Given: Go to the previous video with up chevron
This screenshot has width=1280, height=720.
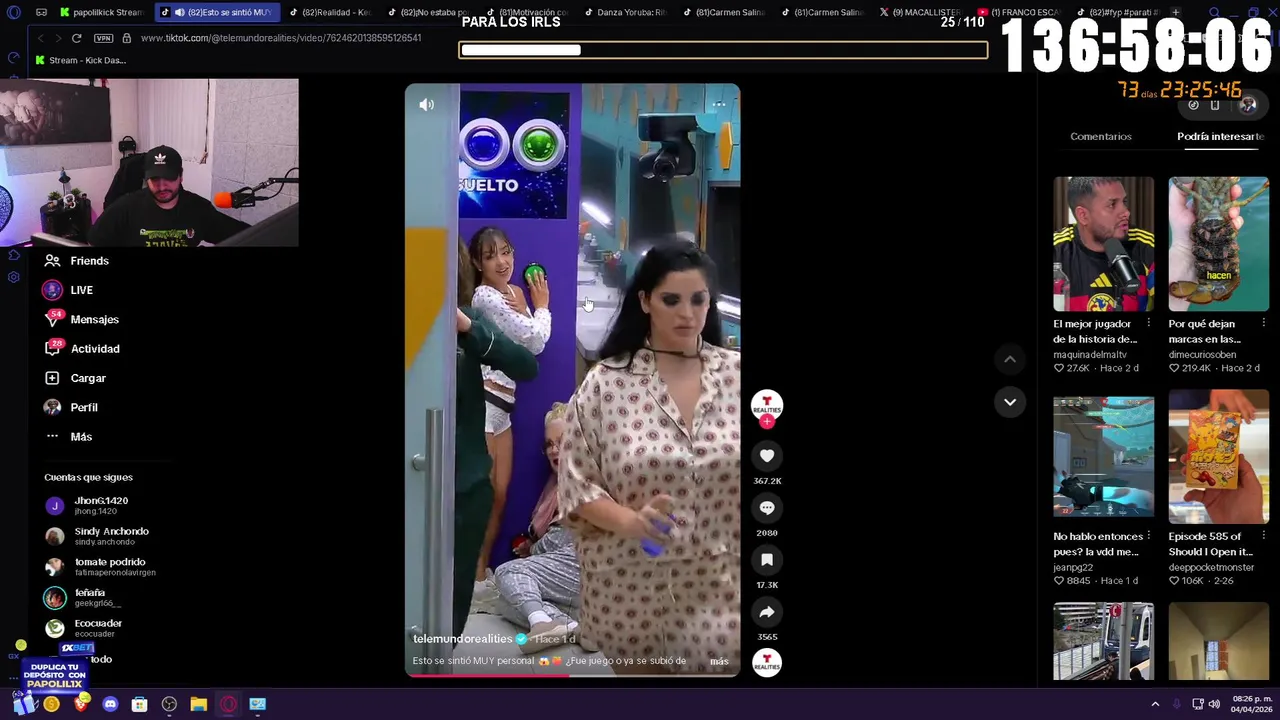Looking at the screenshot, I should (1010, 359).
